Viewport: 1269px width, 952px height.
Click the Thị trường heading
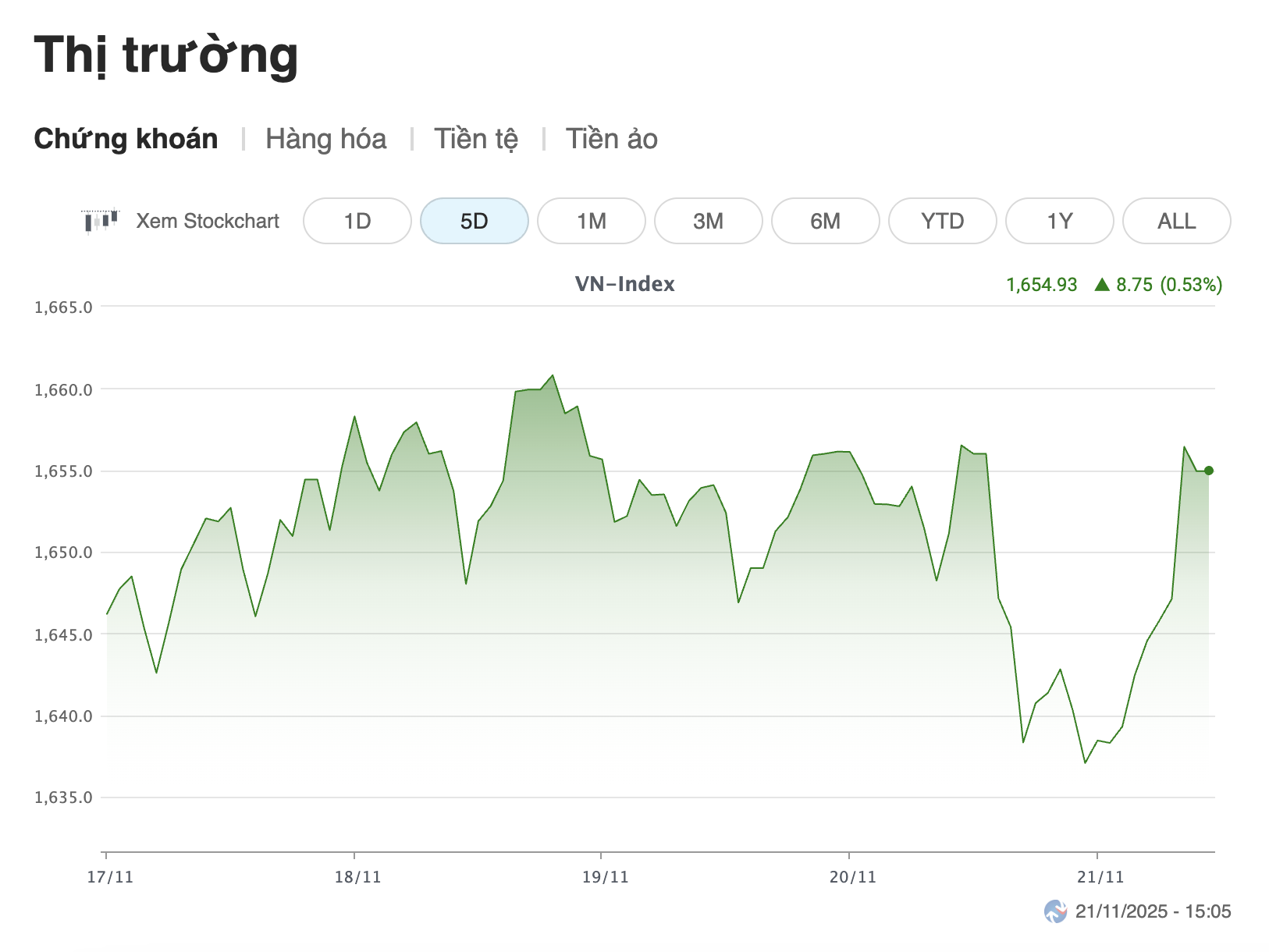pyautogui.click(x=165, y=55)
